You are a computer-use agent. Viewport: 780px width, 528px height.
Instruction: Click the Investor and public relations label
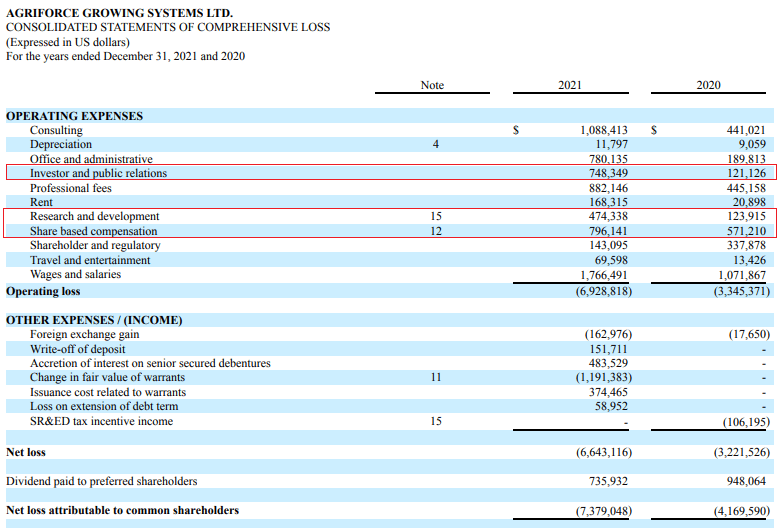point(98,173)
